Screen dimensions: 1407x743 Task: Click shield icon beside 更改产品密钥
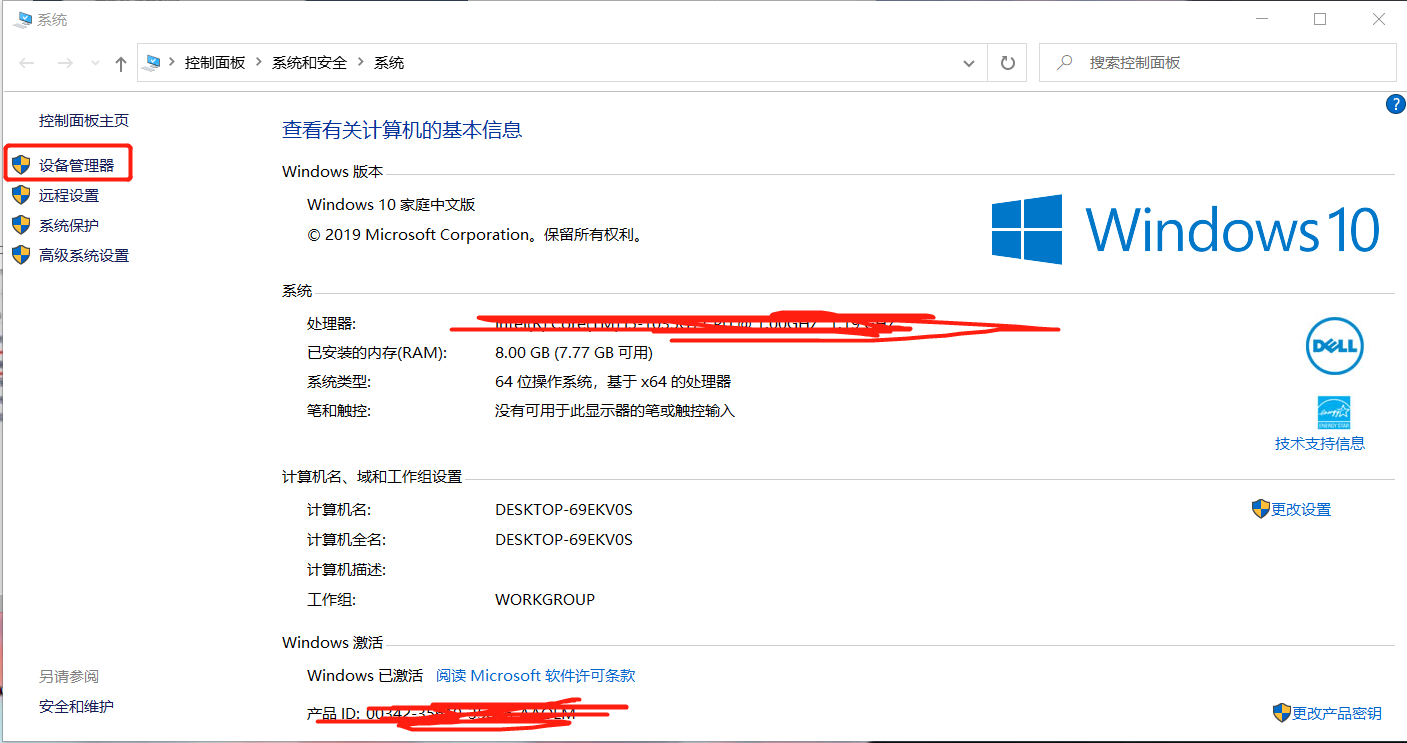click(1281, 712)
